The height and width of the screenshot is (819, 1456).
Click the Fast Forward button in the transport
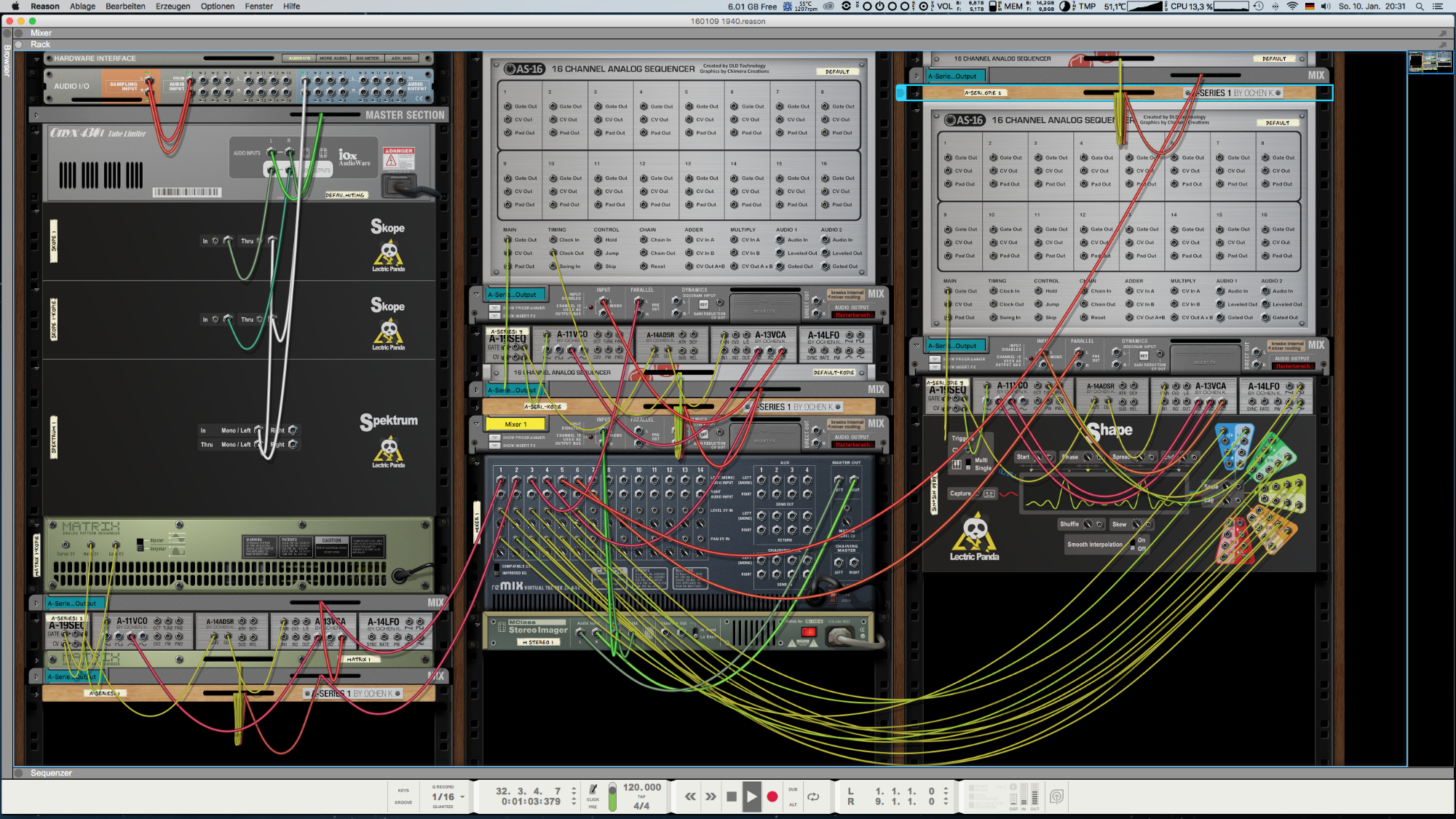tap(711, 796)
